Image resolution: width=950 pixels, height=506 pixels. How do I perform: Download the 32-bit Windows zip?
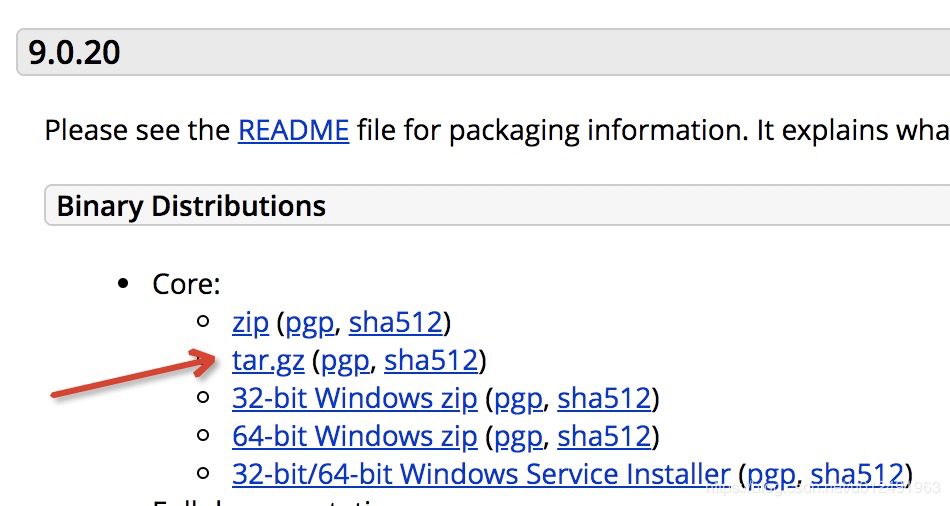tap(354, 398)
